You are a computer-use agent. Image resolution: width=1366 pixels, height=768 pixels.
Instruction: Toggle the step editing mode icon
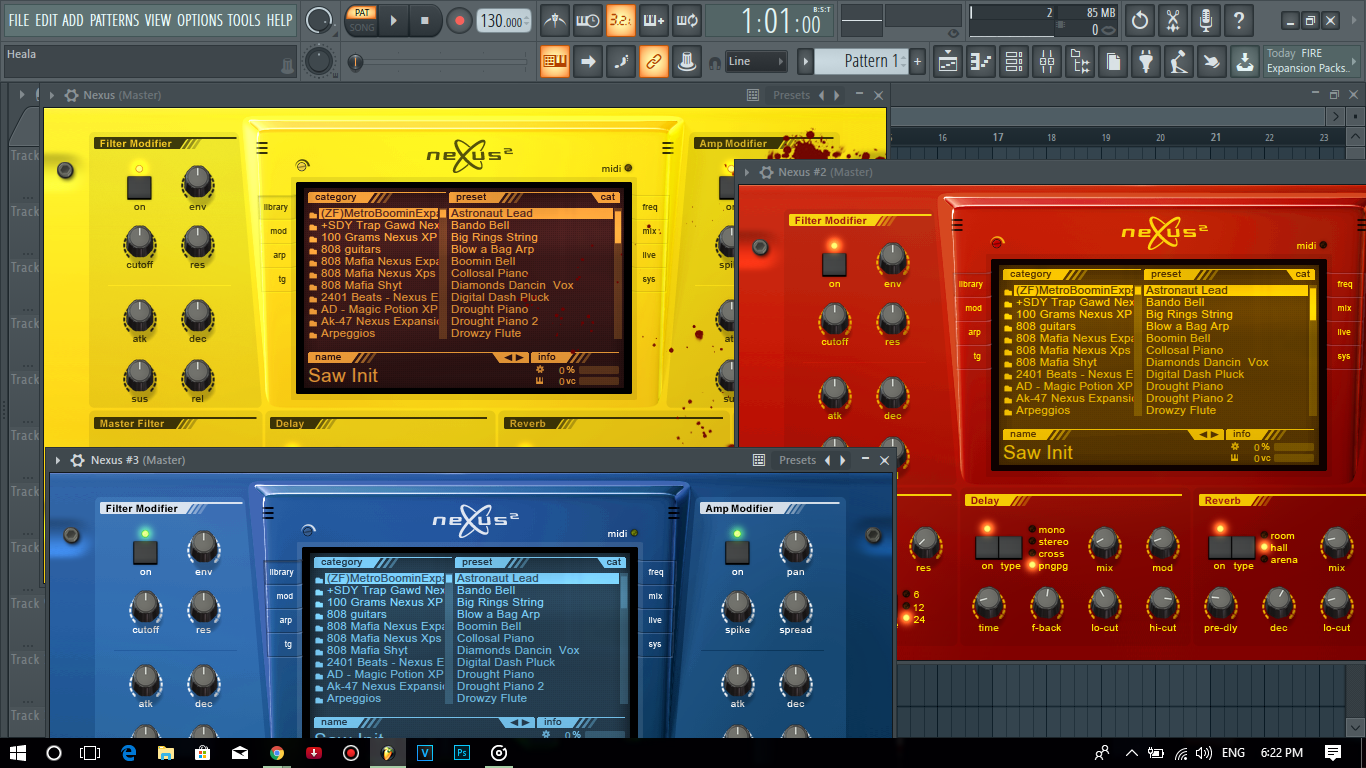click(x=621, y=61)
